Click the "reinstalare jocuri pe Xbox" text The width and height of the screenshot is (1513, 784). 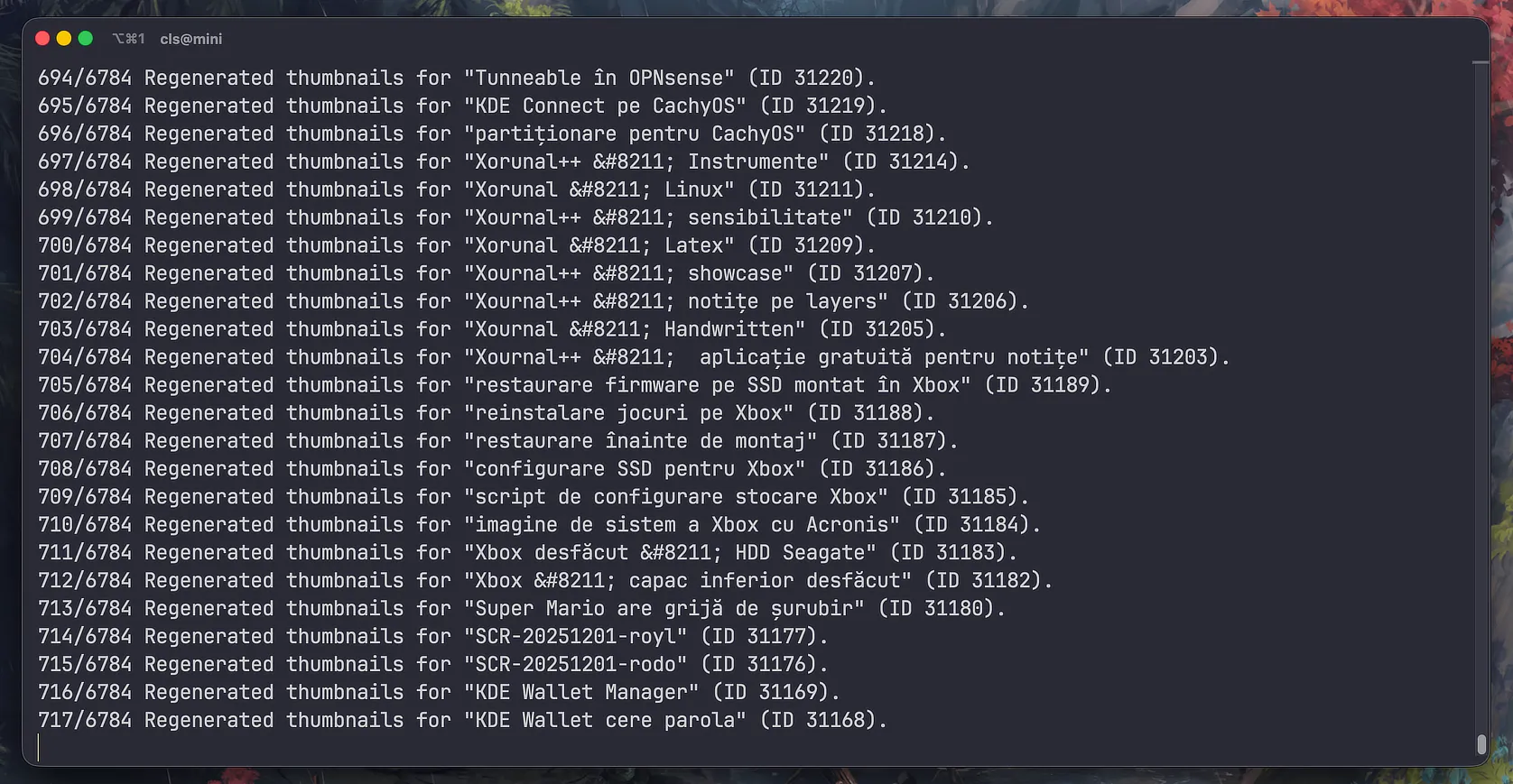[x=628, y=413]
